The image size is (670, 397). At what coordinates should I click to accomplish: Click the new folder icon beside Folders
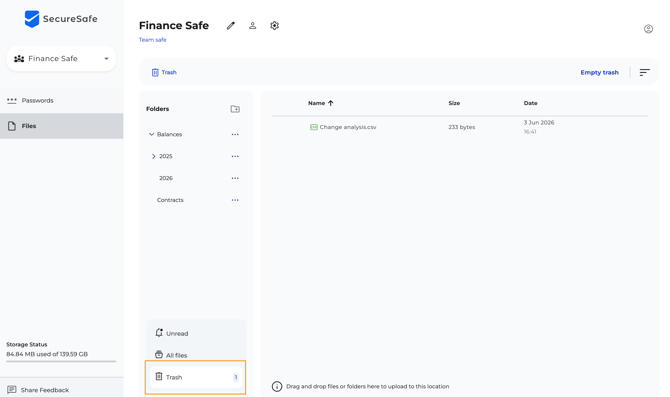coord(235,109)
